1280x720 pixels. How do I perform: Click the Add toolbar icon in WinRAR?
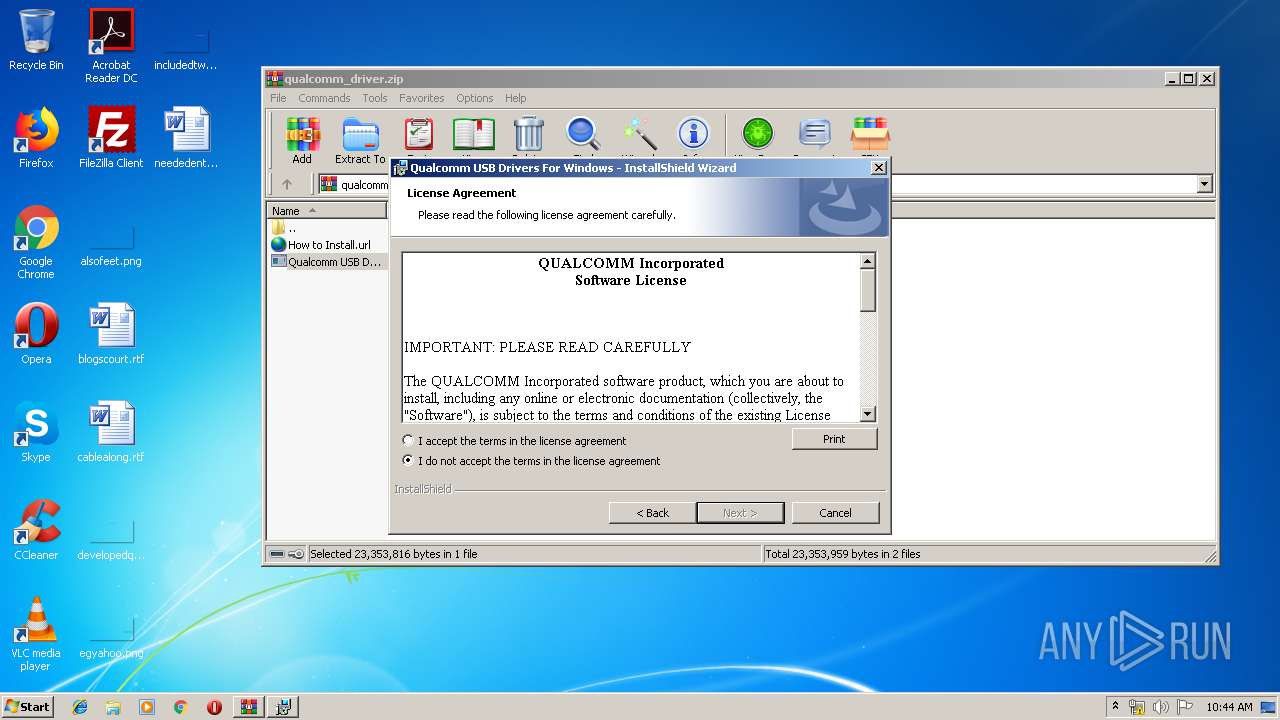pos(302,140)
